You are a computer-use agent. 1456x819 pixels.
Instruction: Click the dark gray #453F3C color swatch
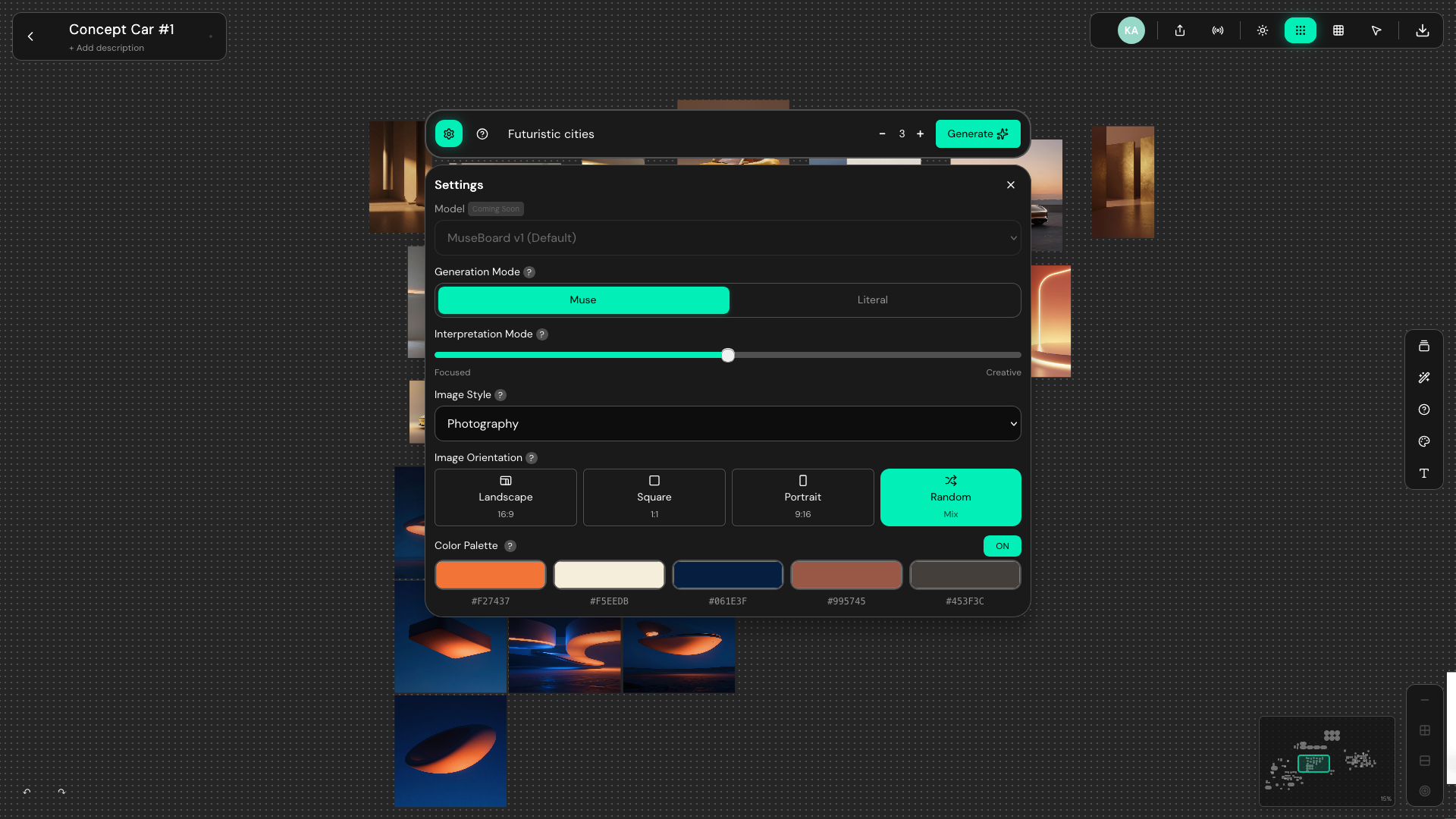pyautogui.click(x=965, y=575)
